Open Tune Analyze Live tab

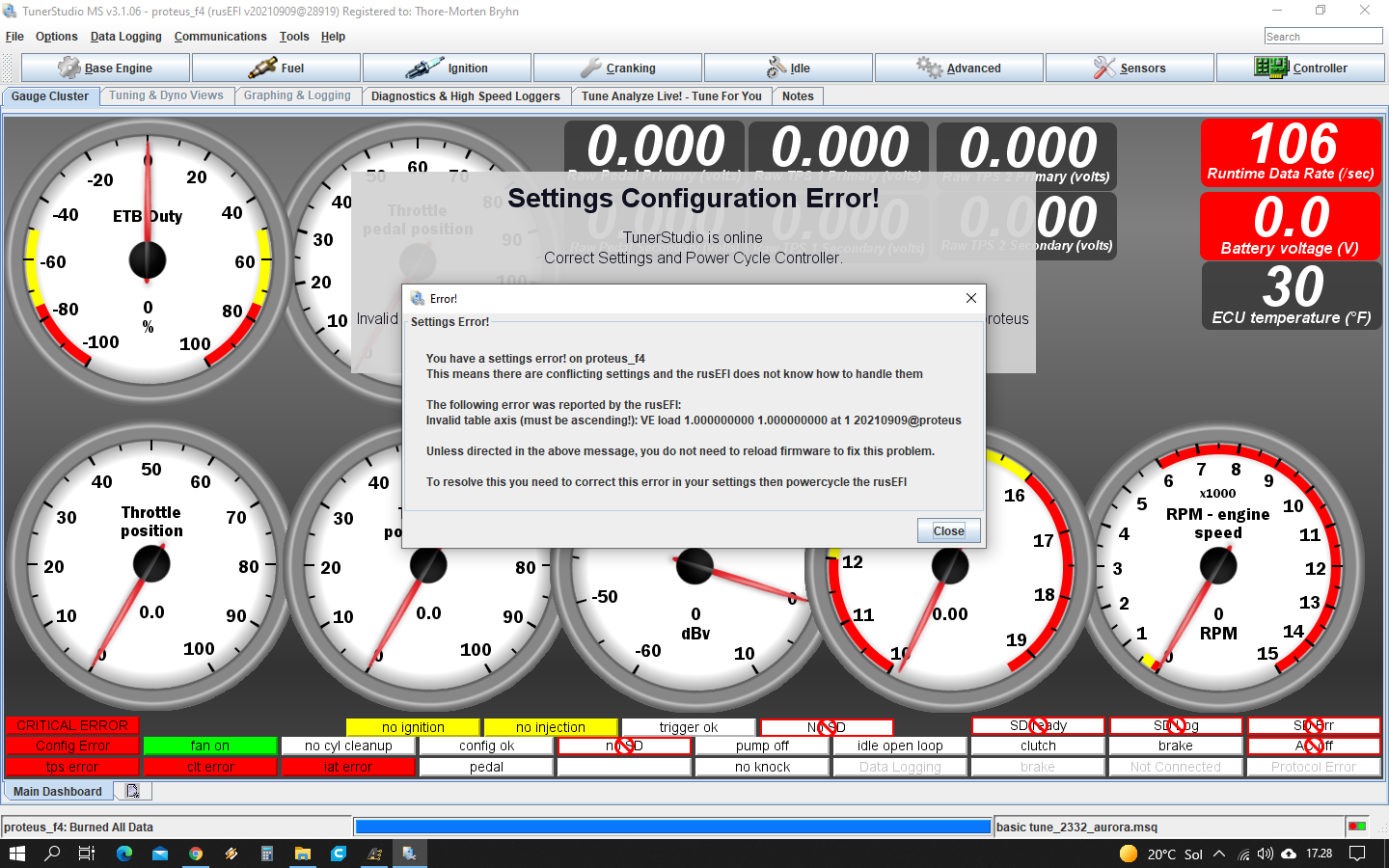coord(671,96)
